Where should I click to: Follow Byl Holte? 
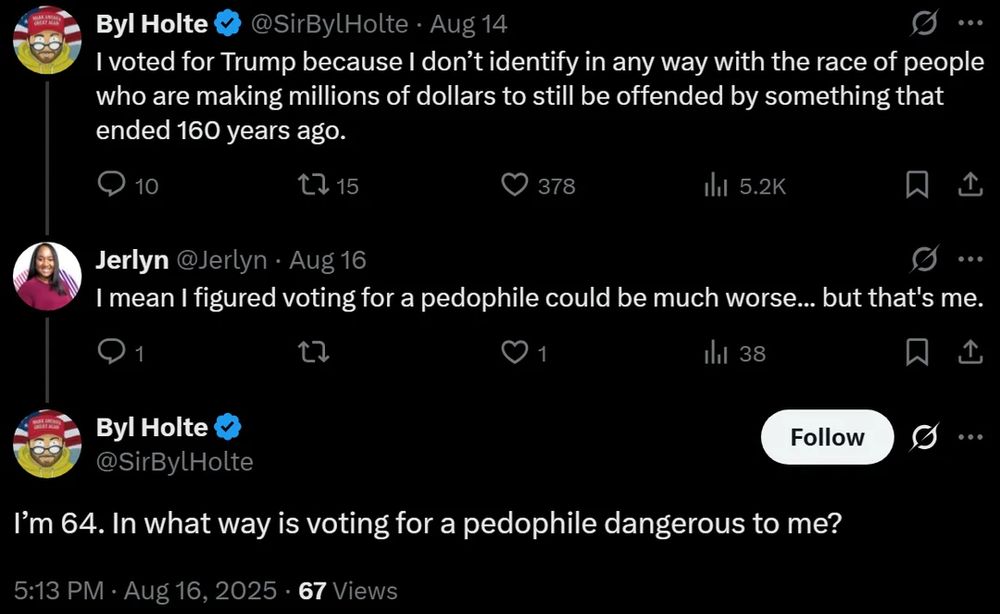pos(827,437)
